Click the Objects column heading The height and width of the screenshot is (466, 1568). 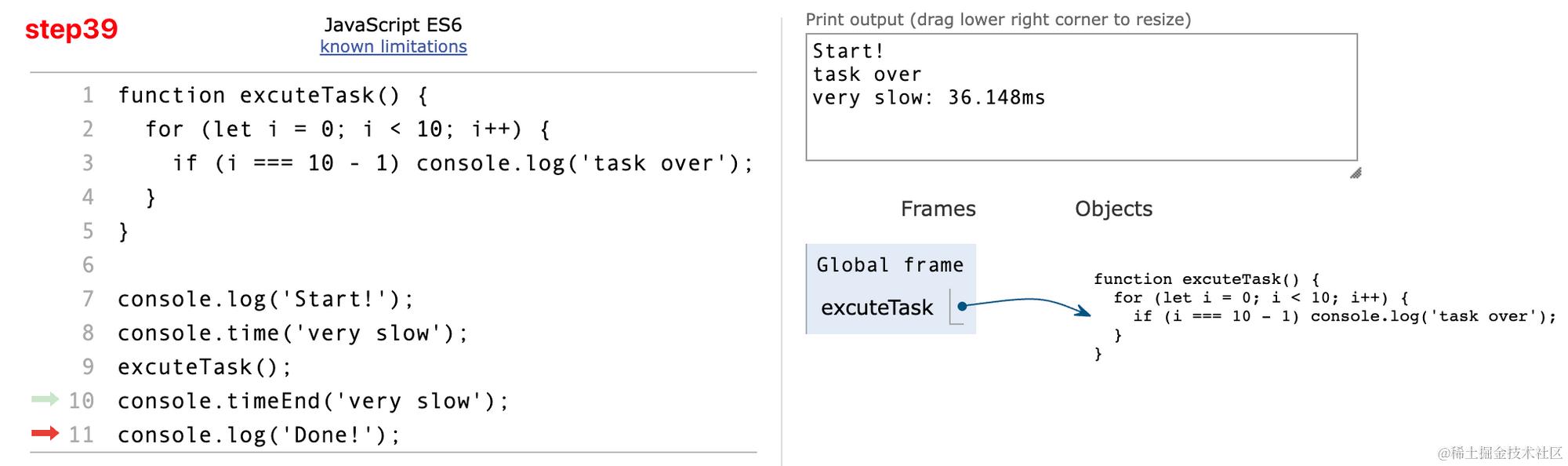(x=1113, y=209)
